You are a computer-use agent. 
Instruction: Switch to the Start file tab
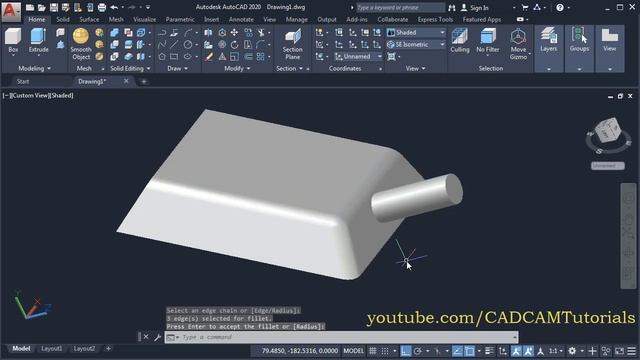23,81
